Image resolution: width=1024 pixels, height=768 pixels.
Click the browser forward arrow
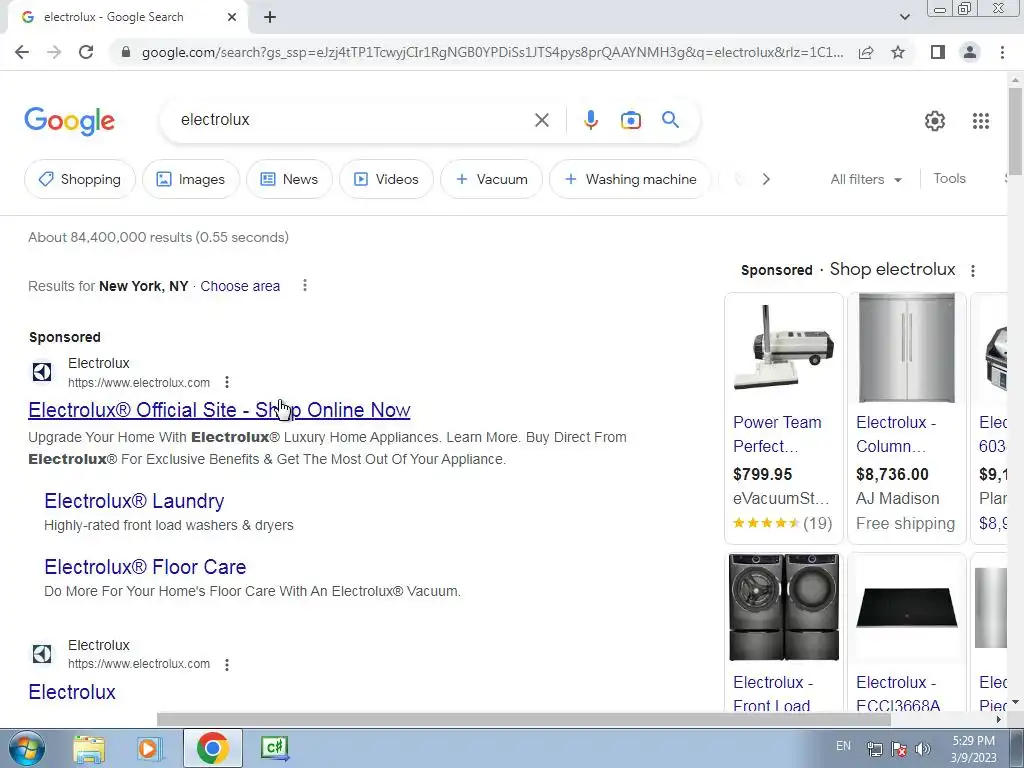click(54, 52)
